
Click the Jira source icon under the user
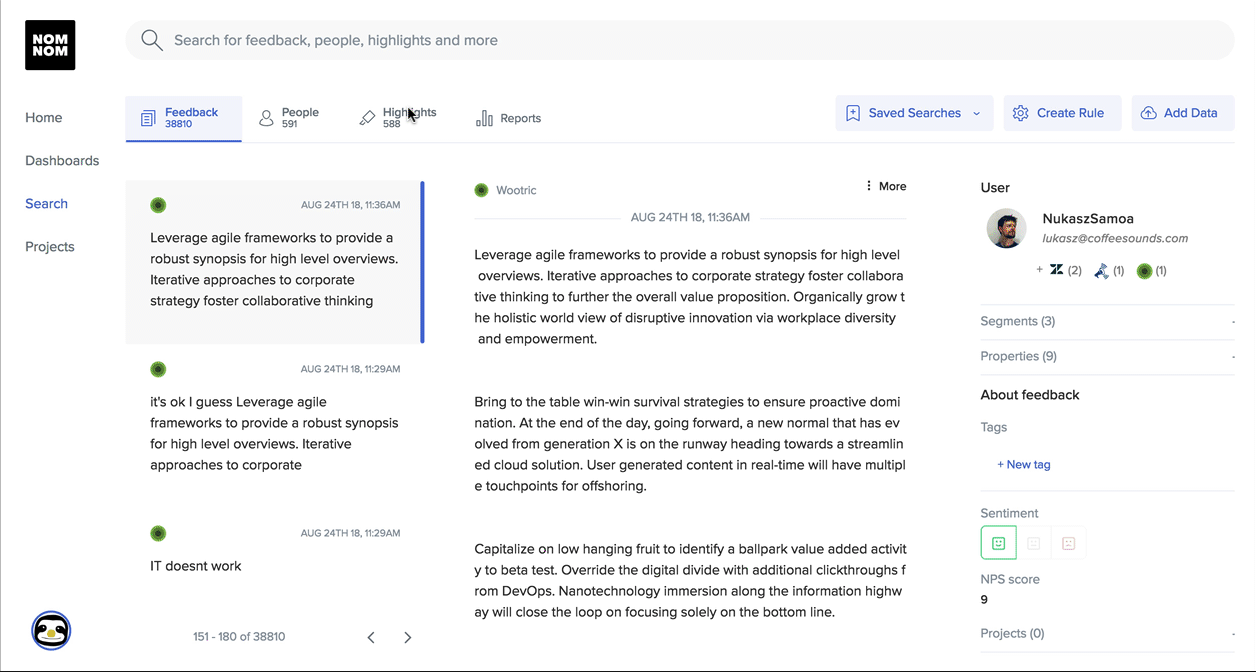1101,270
